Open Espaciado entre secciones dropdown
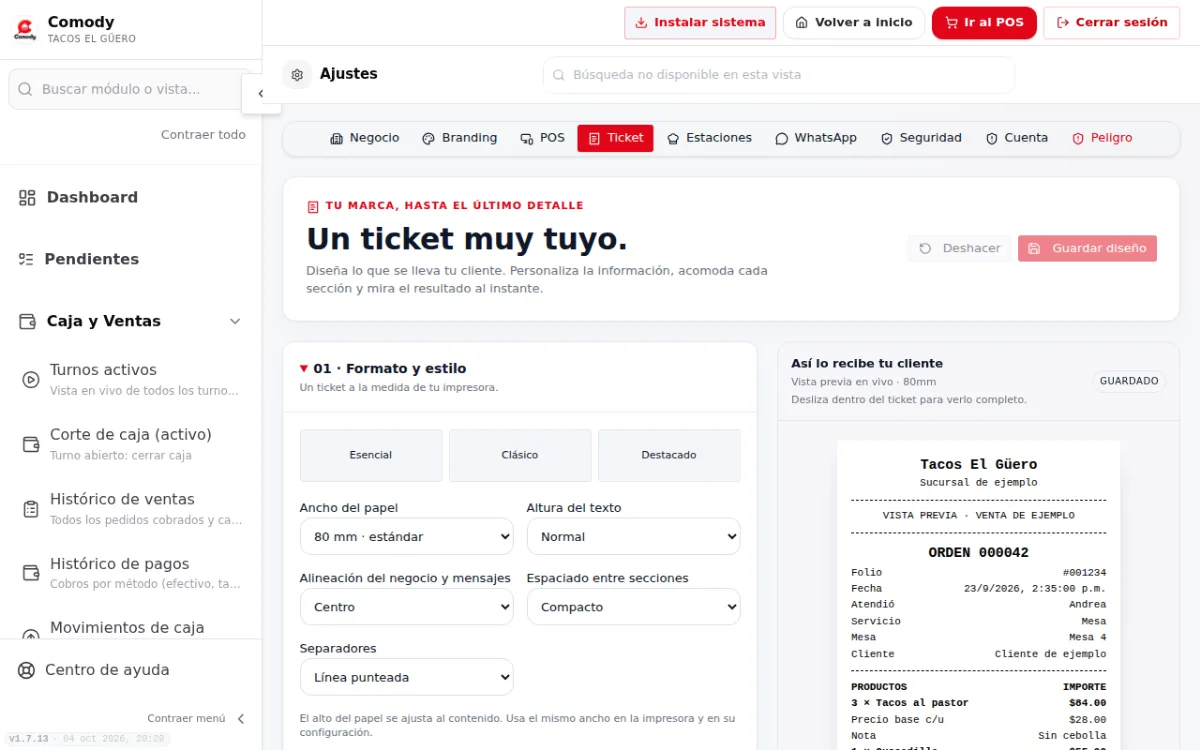Viewport: 1200px width, 750px height. click(x=634, y=607)
